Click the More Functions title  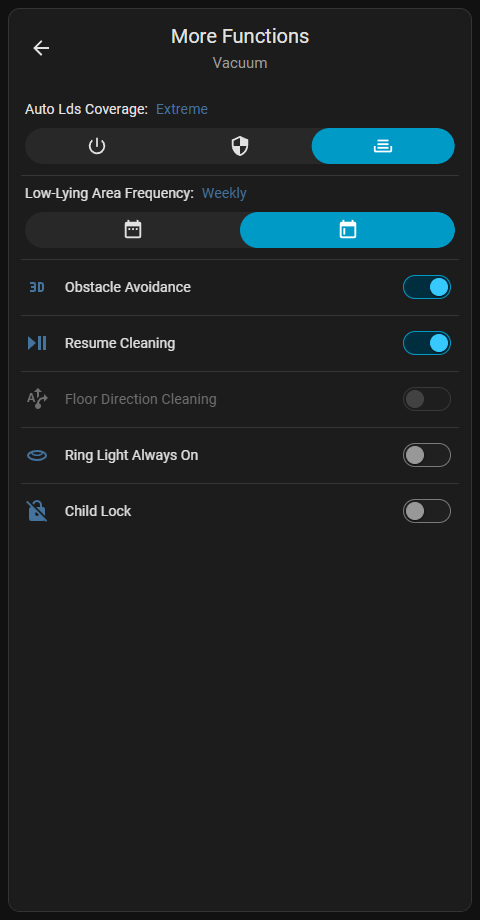(x=240, y=36)
